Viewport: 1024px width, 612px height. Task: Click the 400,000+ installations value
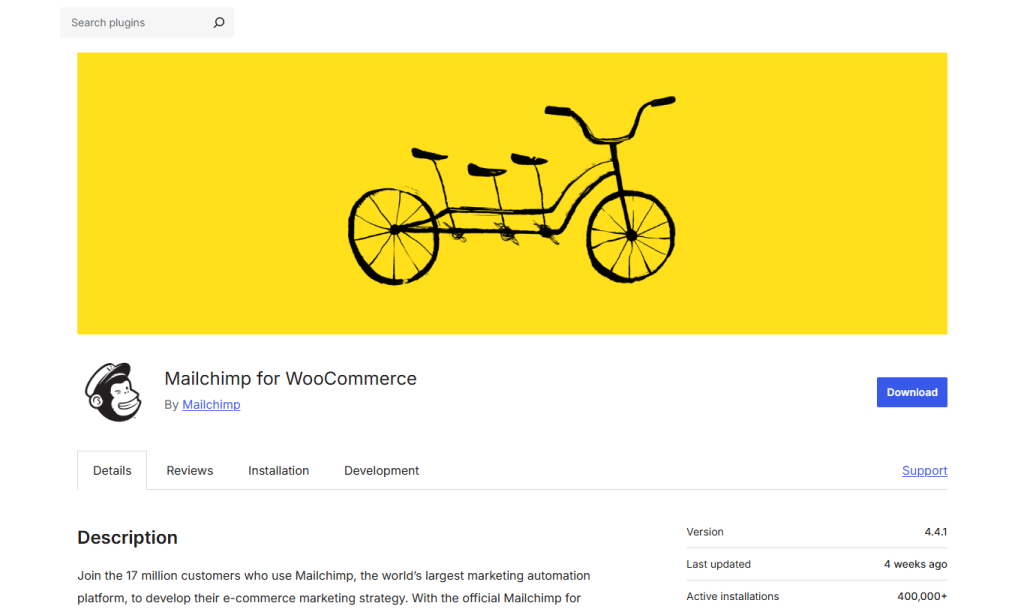tap(922, 596)
